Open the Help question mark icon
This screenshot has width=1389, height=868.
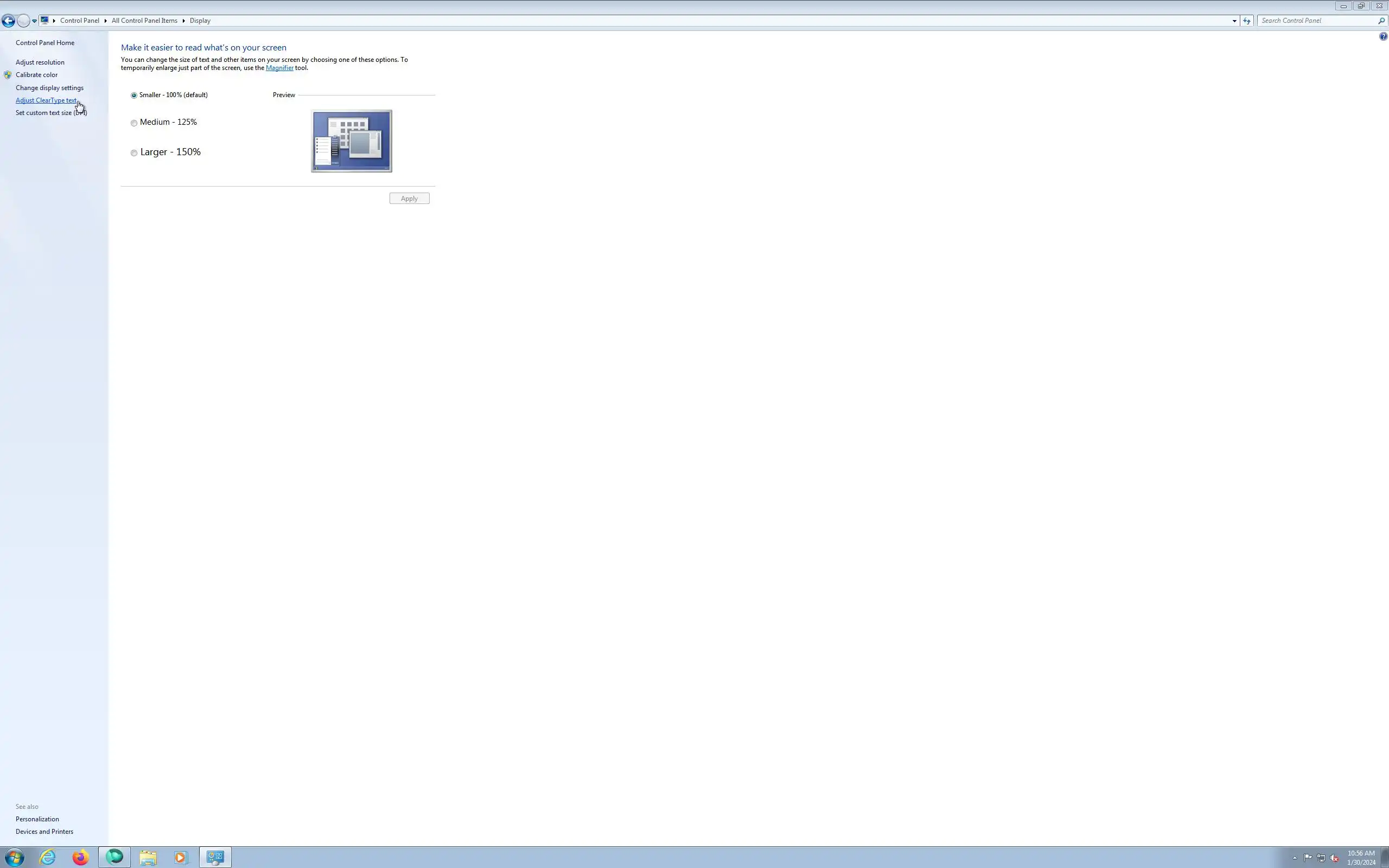(x=1382, y=36)
